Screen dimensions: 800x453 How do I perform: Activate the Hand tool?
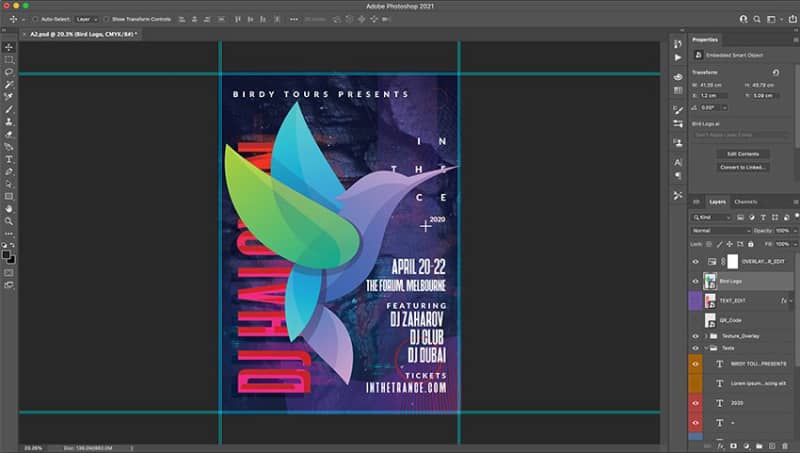pyautogui.click(x=9, y=209)
